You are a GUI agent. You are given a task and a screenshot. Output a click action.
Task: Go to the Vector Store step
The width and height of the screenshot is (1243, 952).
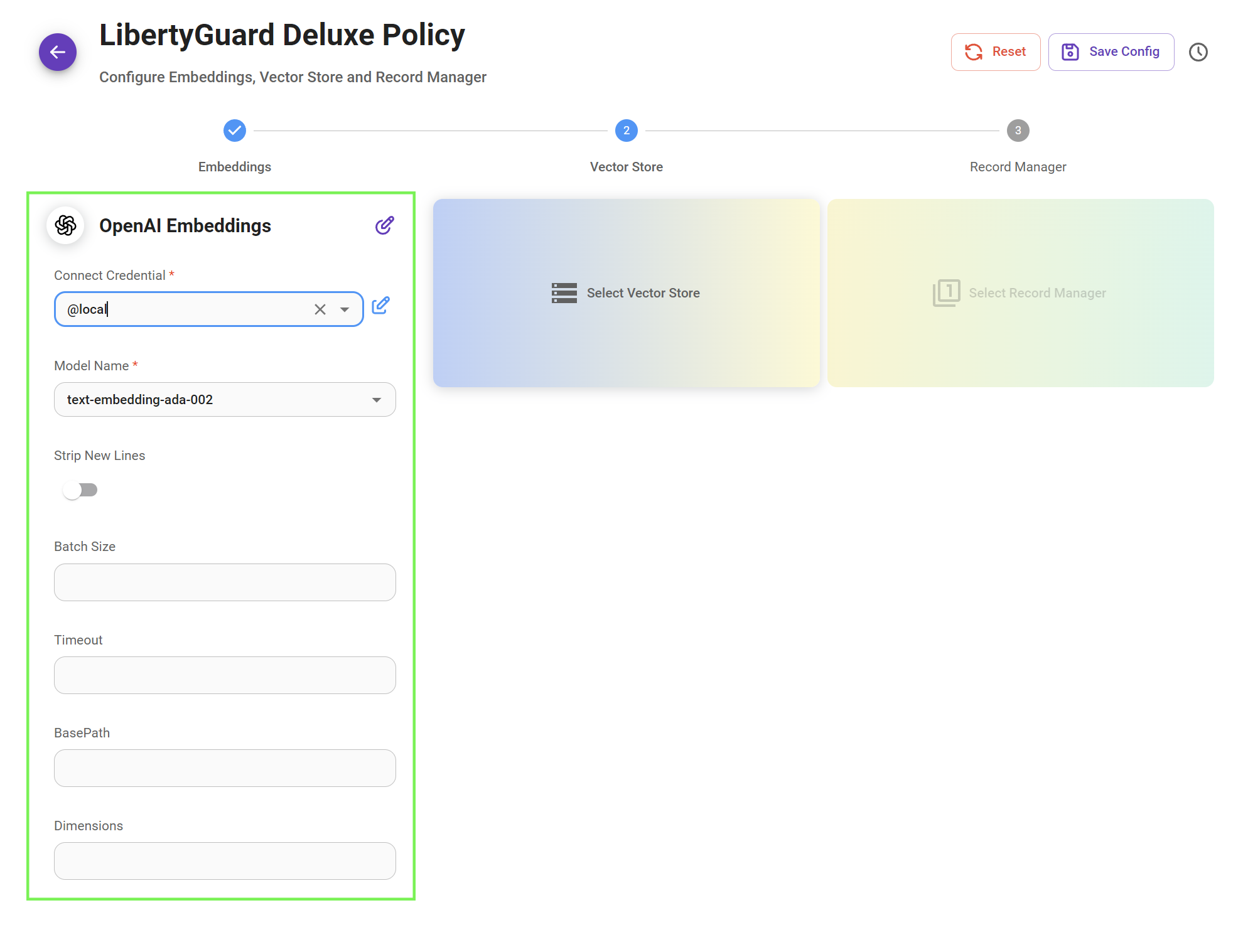pos(626,131)
